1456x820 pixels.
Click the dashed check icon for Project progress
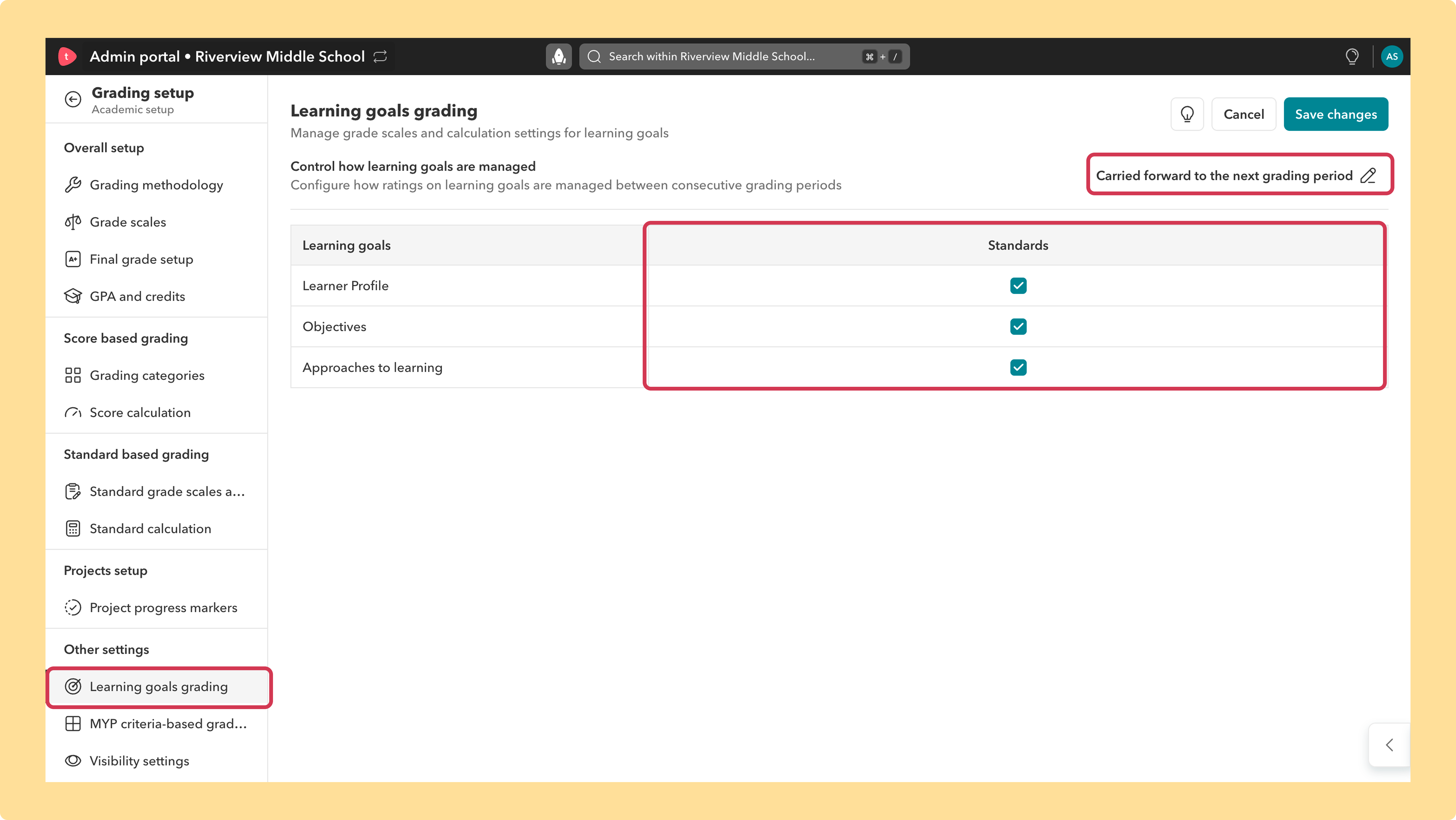73,607
